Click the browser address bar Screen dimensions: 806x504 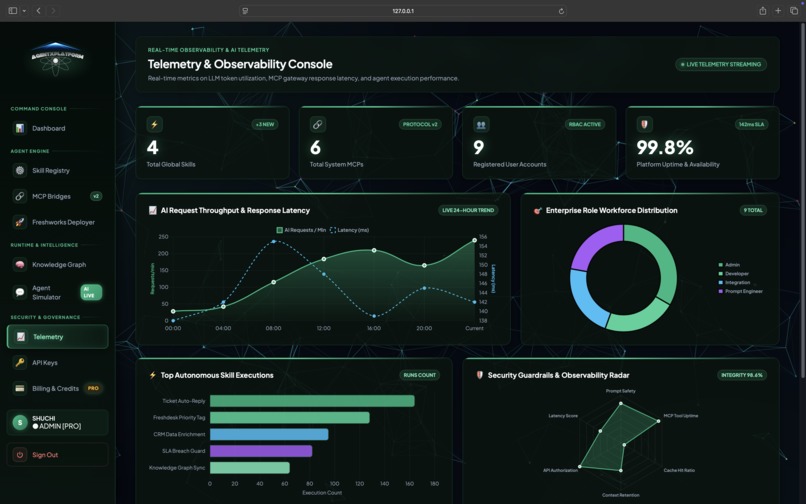pyautogui.click(x=403, y=11)
